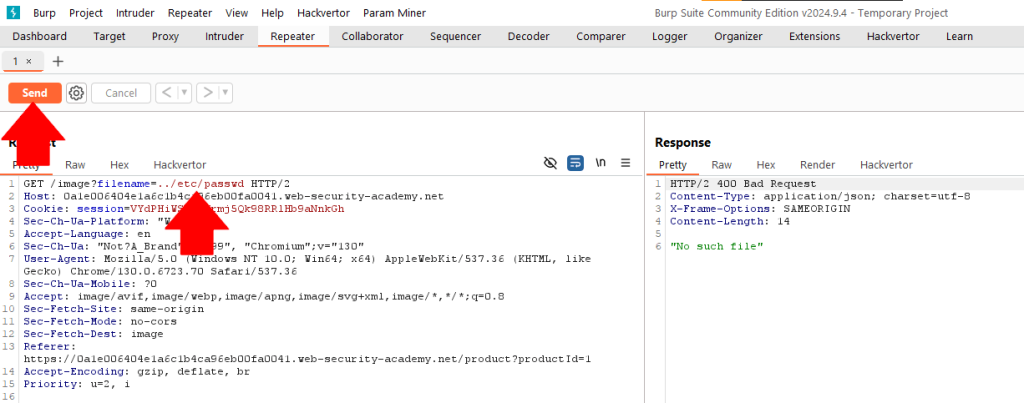The image size is (1024, 403).
Task: Toggle the blue line wrap icon
Action: (575, 163)
